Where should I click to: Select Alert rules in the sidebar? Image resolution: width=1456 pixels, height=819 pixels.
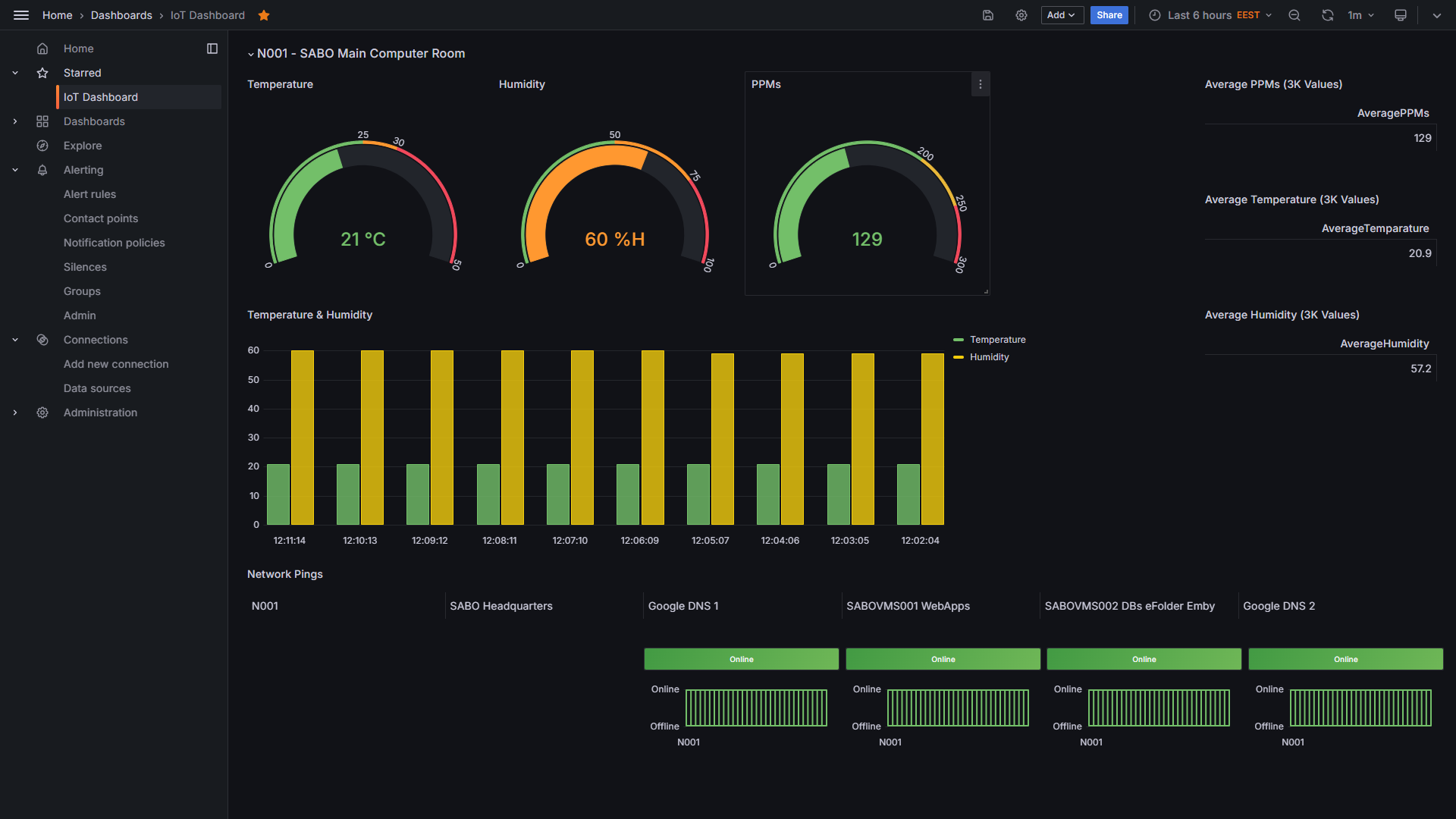89,194
